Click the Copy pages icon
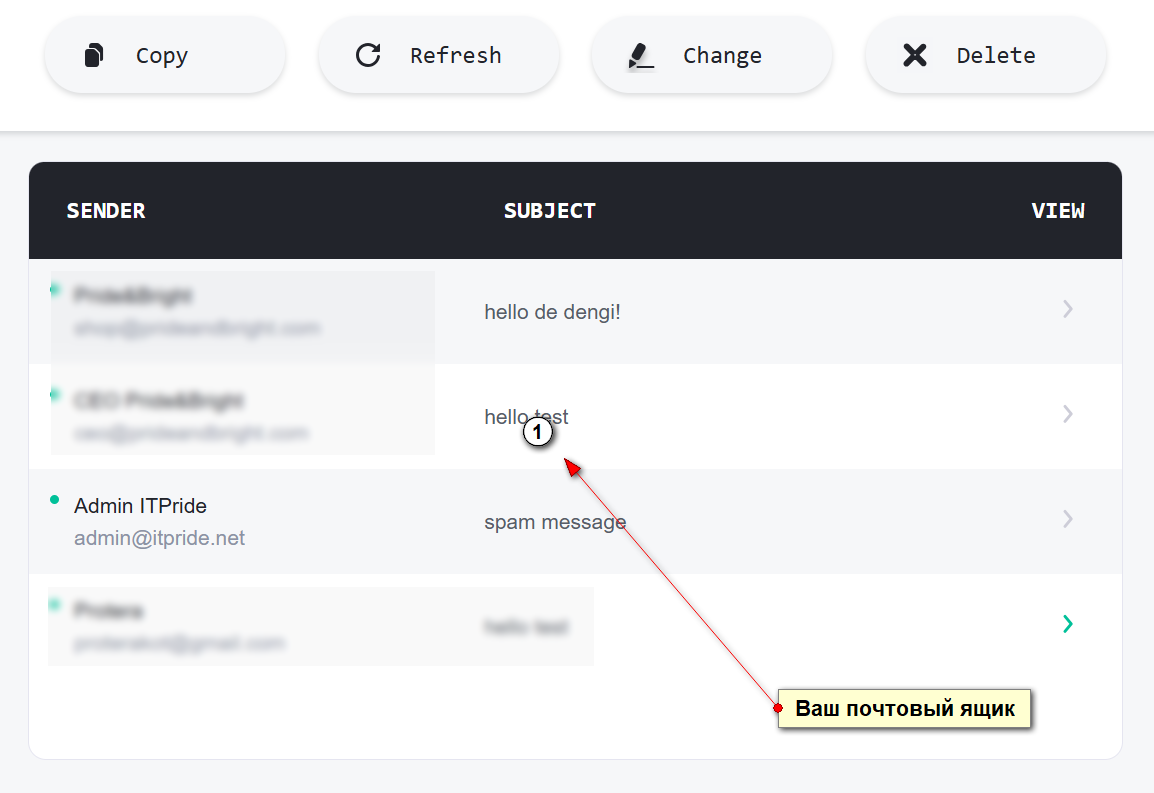Image resolution: width=1154 pixels, height=793 pixels. (93, 55)
